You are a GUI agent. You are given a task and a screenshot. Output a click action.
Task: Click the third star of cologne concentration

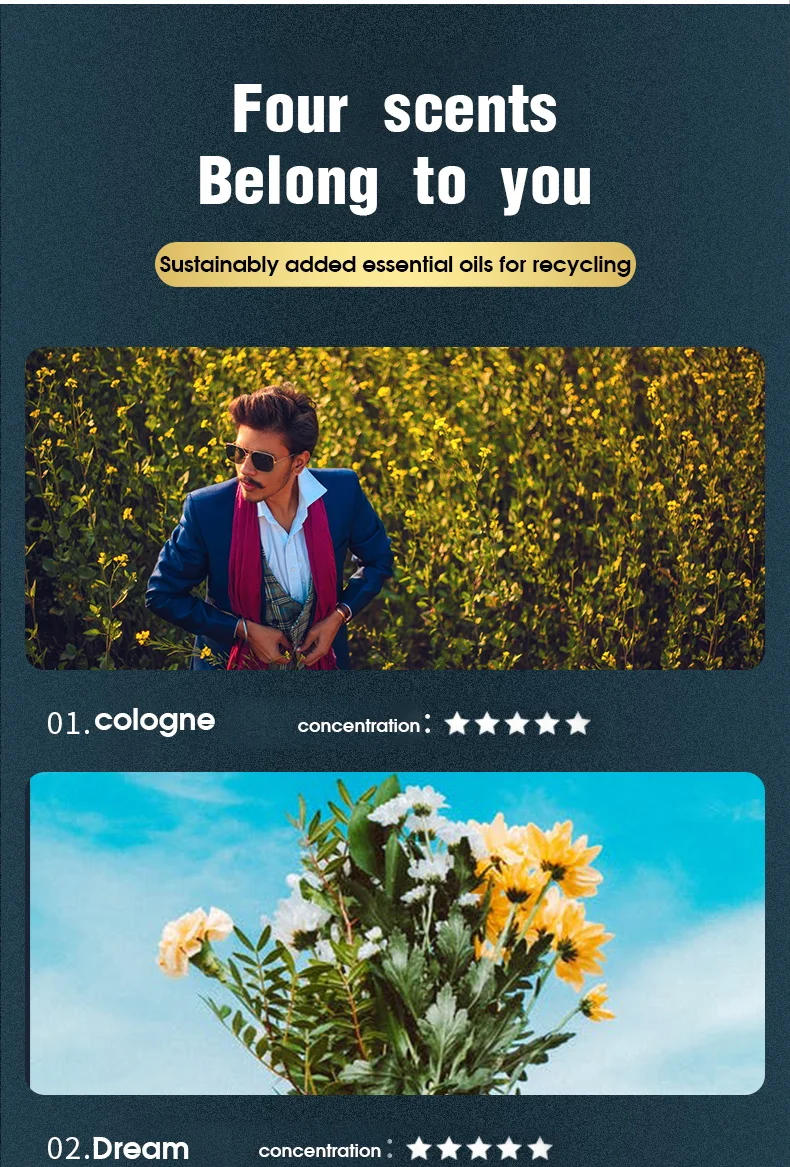click(x=517, y=723)
